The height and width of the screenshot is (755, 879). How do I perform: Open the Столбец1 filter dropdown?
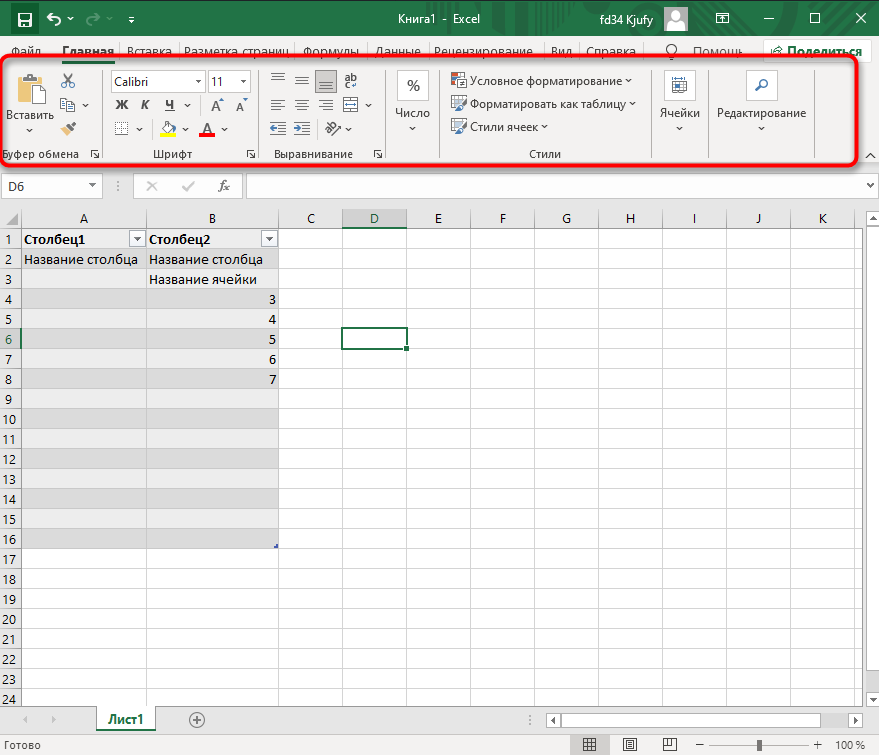coord(137,239)
